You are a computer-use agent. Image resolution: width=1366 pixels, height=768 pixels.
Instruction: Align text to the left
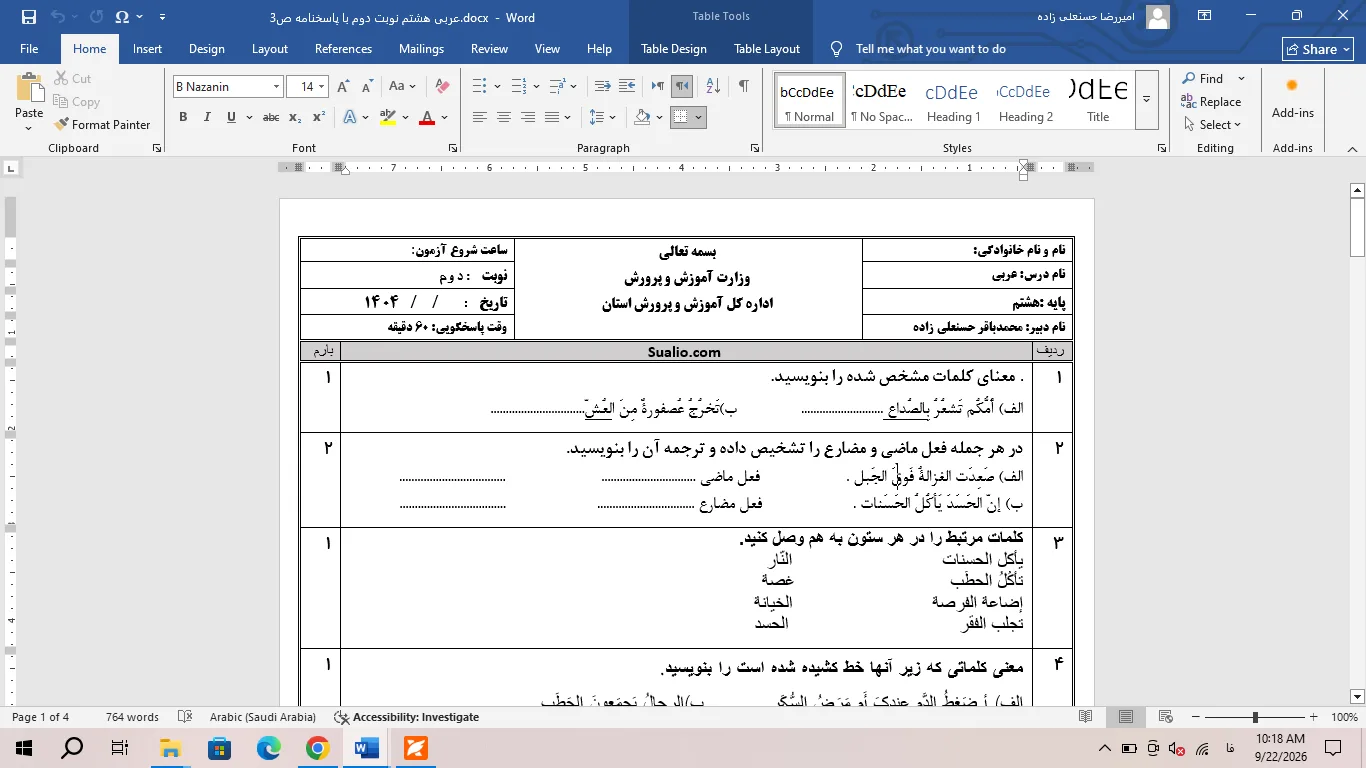tap(480, 117)
